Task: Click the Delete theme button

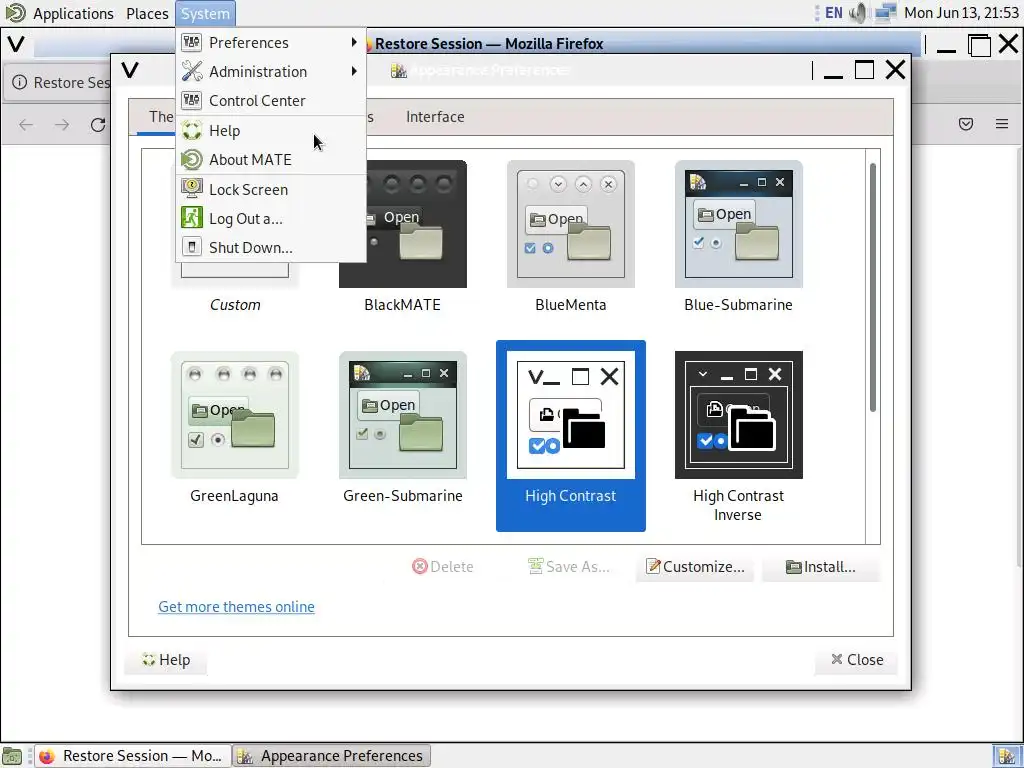Action: [x=443, y=567]
